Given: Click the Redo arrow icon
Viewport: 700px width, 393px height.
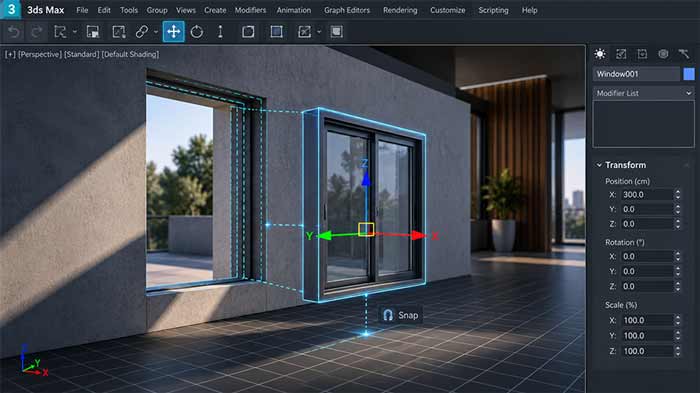Looking at the screenshot, I should (37, 32).
